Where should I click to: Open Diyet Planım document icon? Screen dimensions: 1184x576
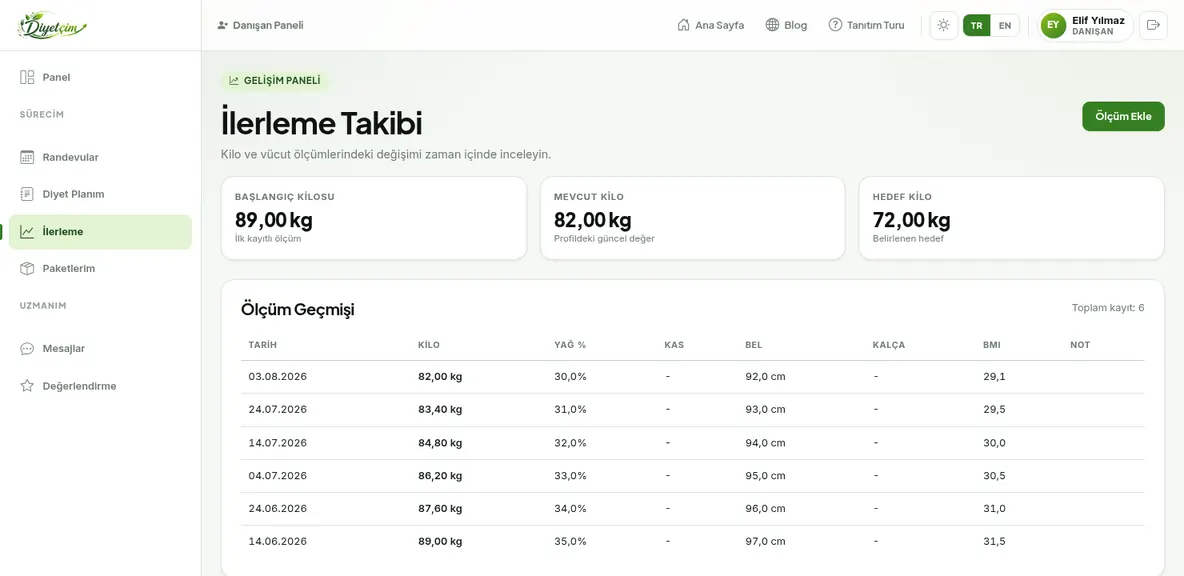pos(27,194)
